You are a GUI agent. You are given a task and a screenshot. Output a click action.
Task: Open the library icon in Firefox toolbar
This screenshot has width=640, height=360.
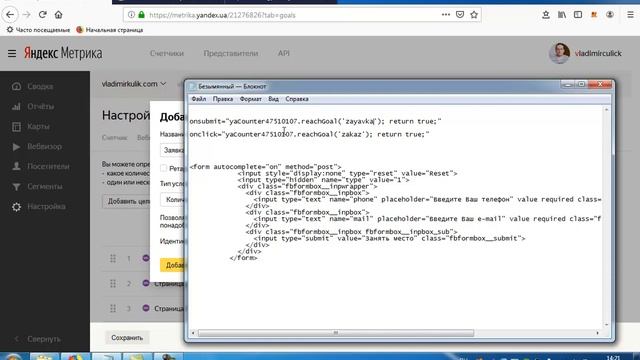pyautogui.click(x=562, y=15)
